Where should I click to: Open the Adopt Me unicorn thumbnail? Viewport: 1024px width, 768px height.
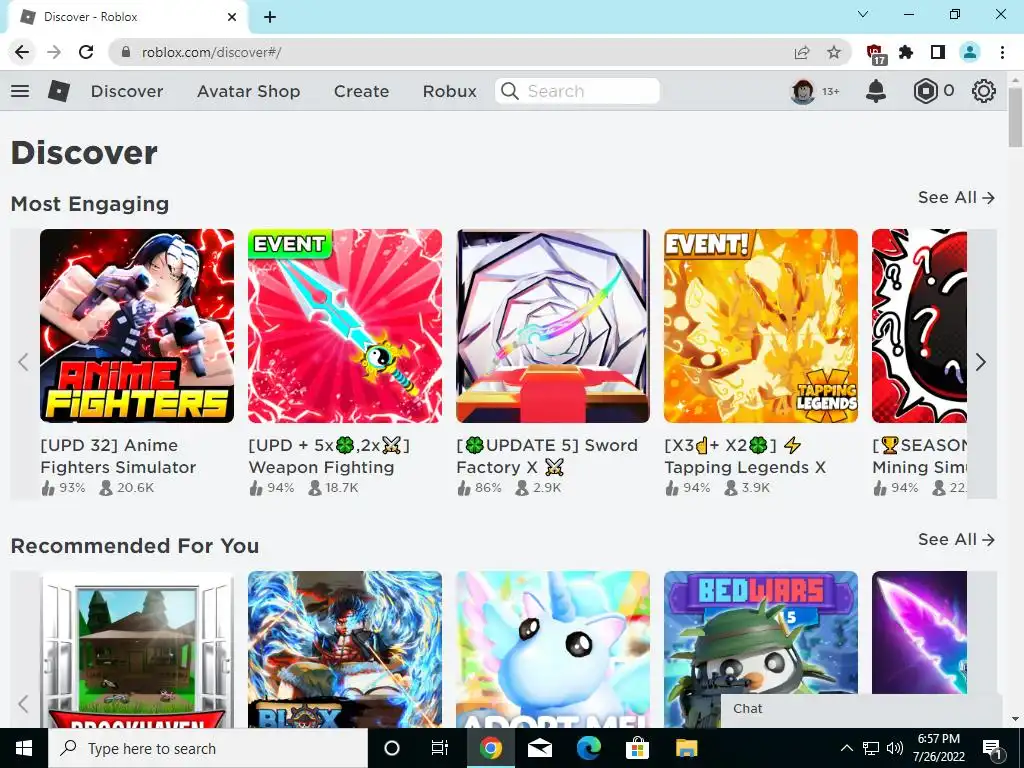tap(553, 650)
